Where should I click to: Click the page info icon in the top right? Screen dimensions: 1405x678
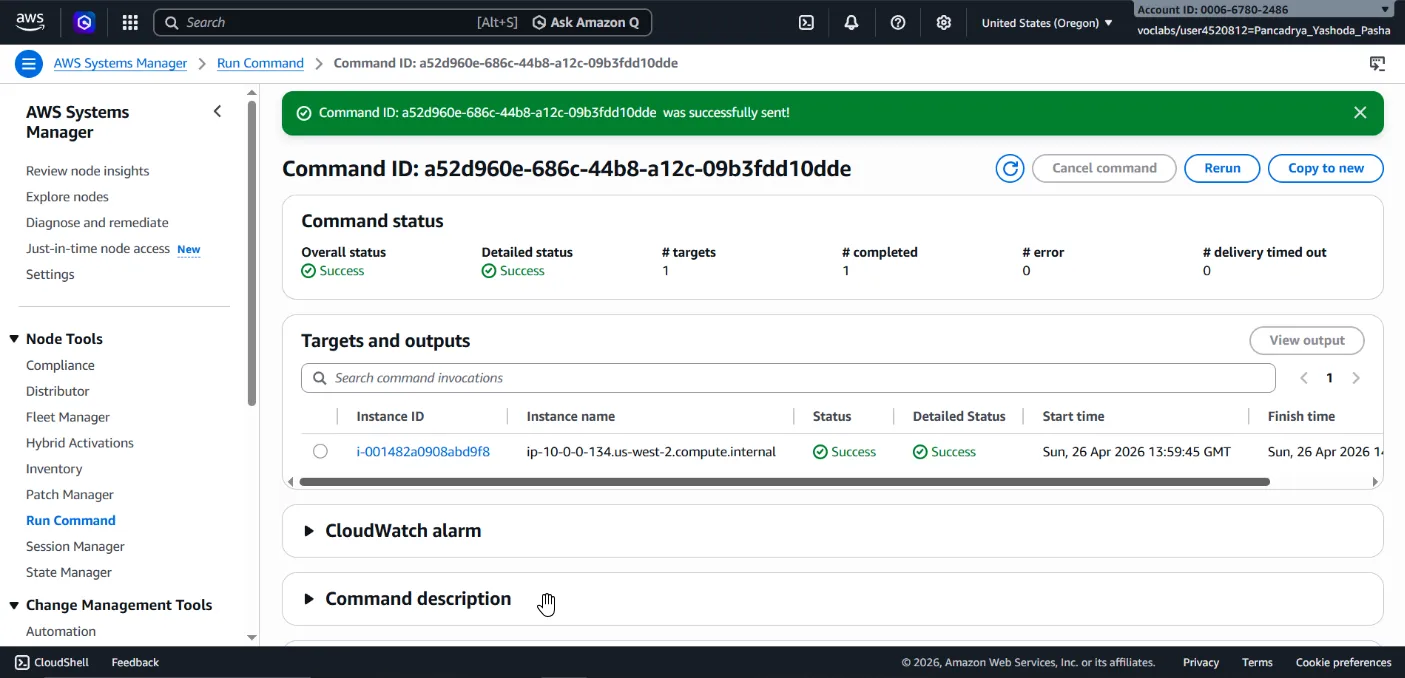pos(1377,64)
